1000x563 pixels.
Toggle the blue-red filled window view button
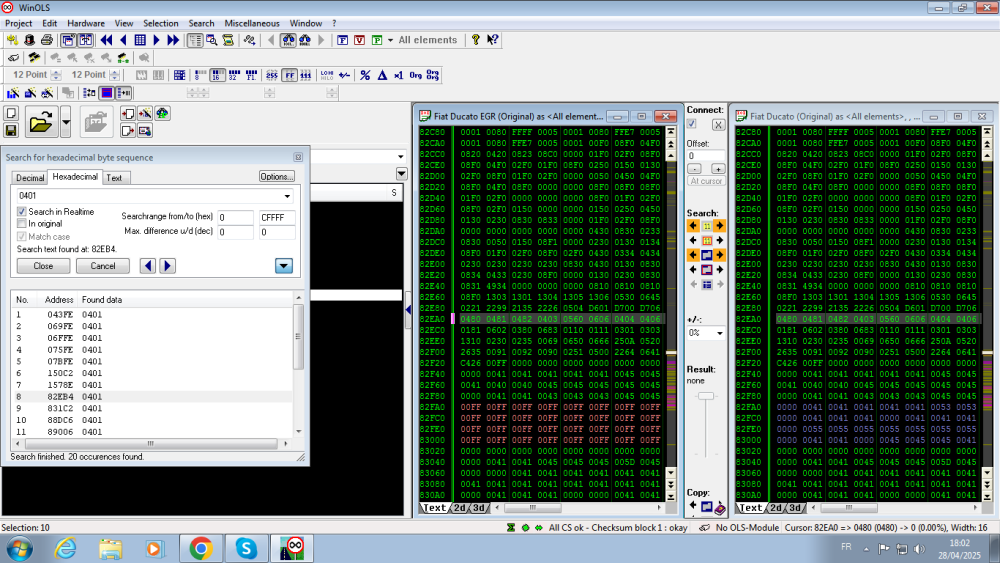[107, 93]
